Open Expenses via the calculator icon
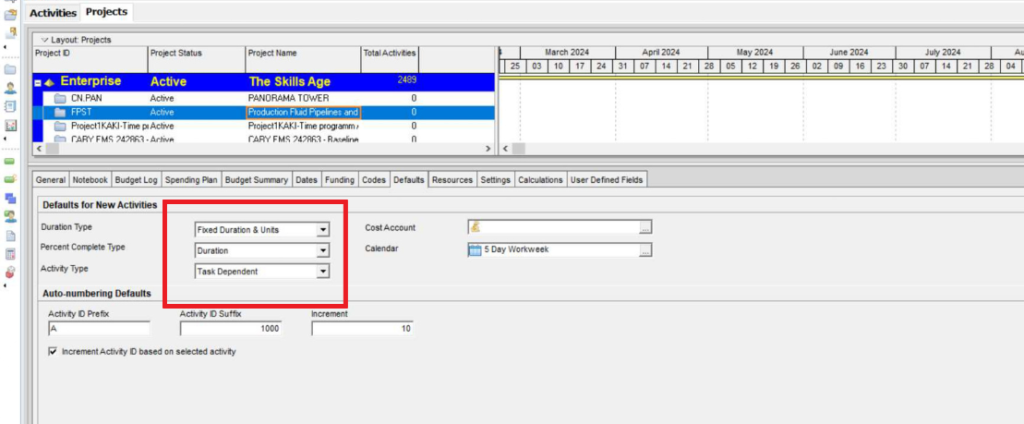This screenshot has width=1024, height=424. 10,254
